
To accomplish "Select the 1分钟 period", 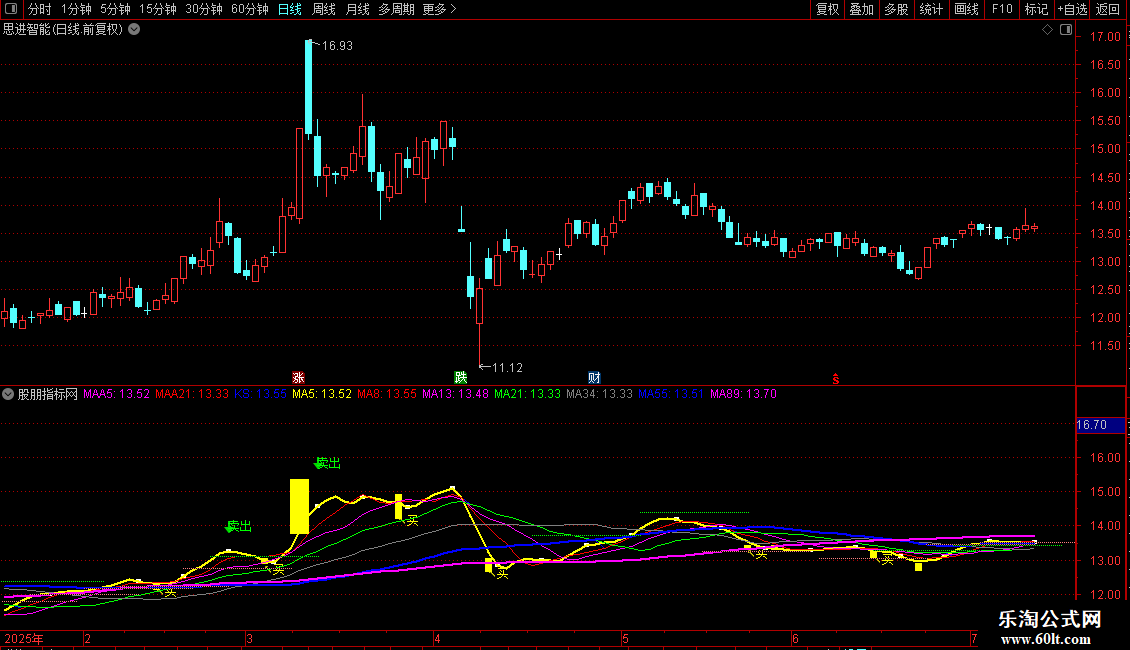I will click(76, 9).
